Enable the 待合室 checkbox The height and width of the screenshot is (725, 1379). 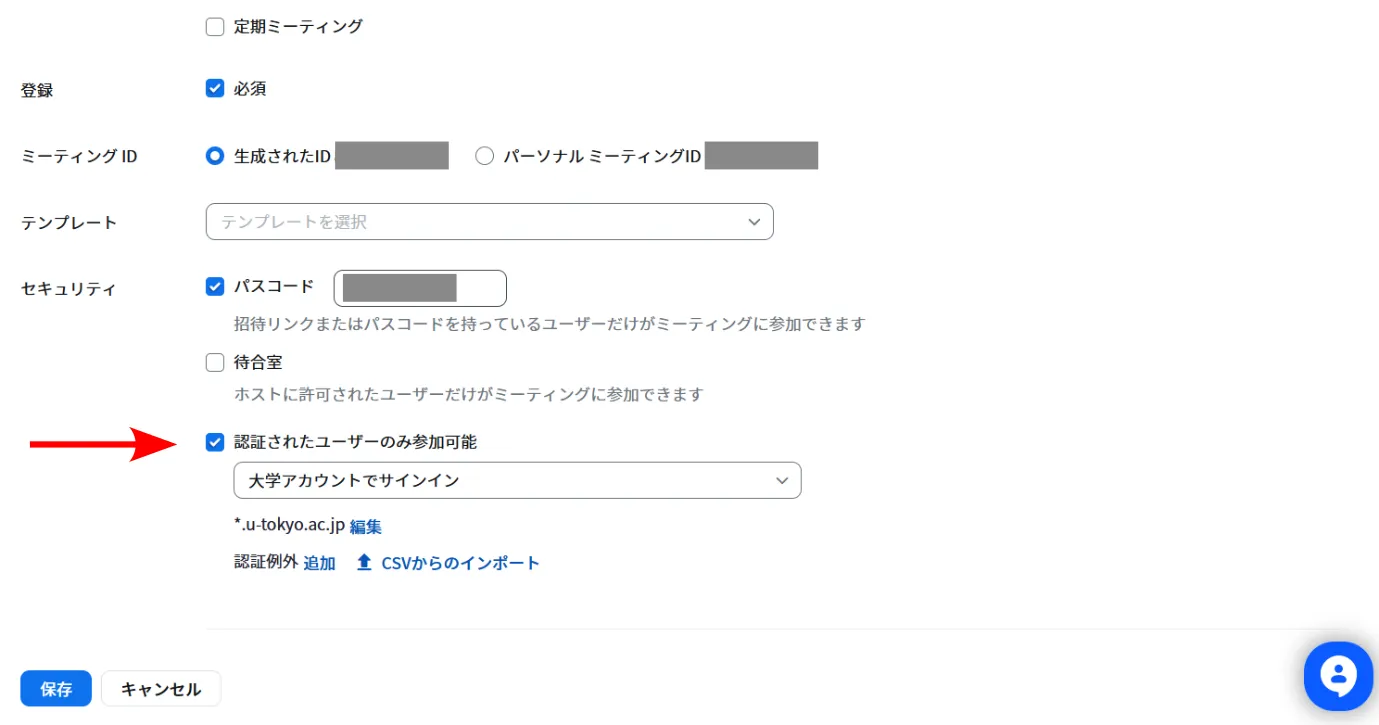pos(215,362)
